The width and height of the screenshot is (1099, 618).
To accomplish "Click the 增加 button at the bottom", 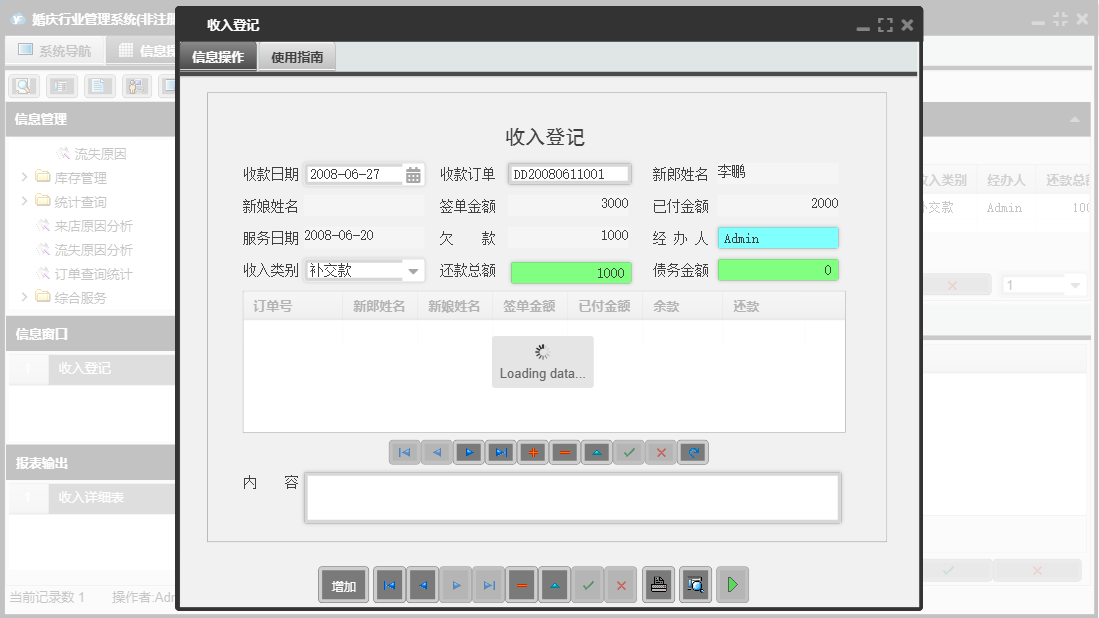I will [x=343, y=584].
